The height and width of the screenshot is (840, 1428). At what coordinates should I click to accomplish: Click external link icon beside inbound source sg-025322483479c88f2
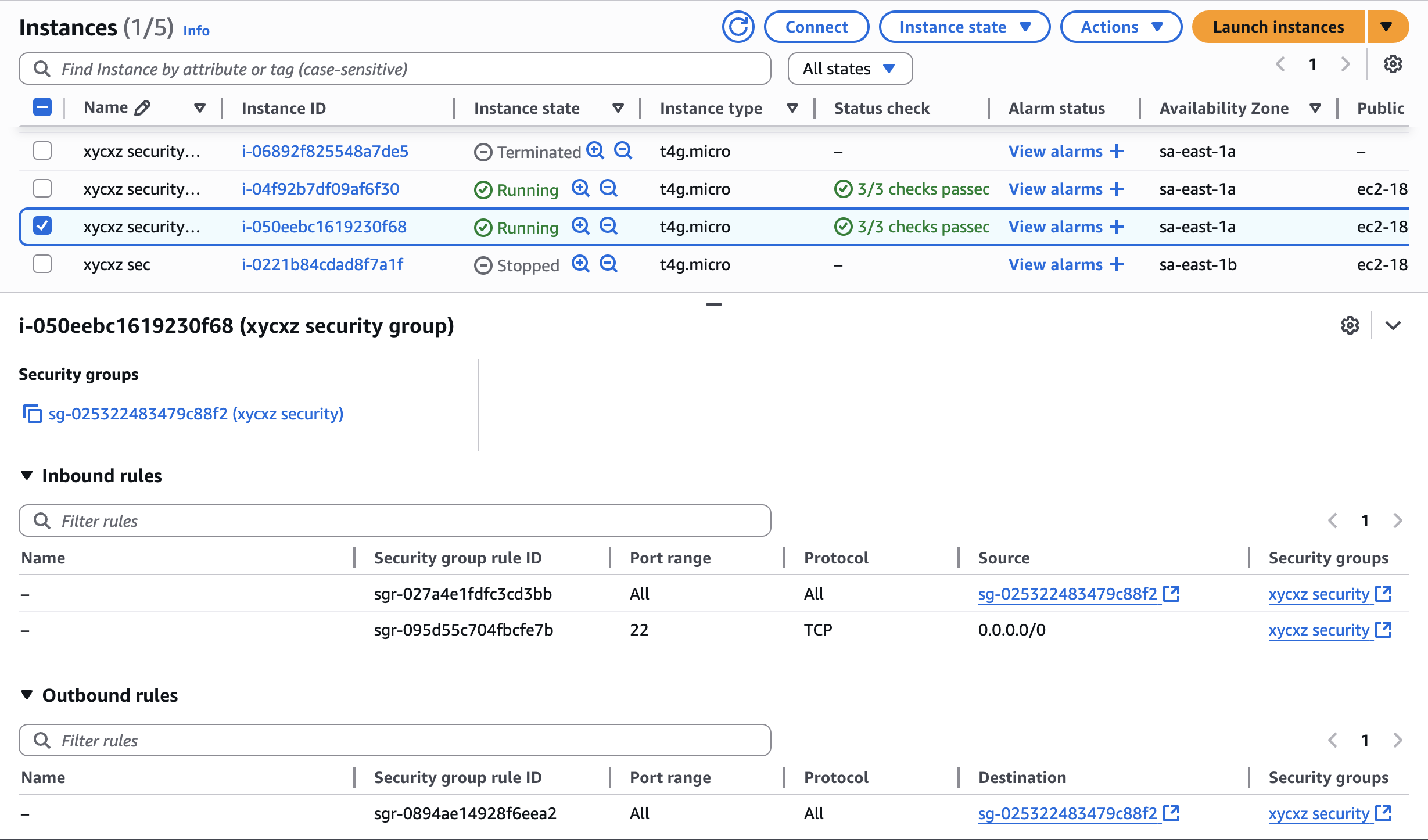click(x=1172, y=594)
